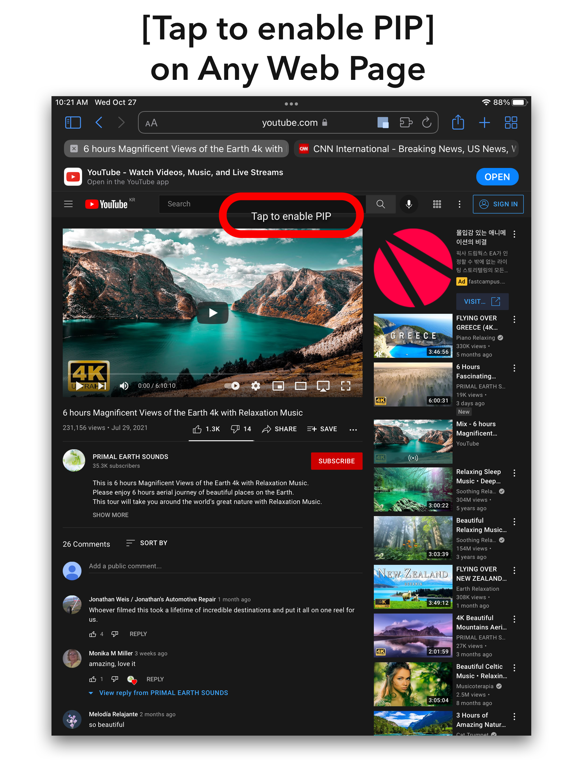Go back using Safari's back arrow
The image size is (576, 768).
99,122
